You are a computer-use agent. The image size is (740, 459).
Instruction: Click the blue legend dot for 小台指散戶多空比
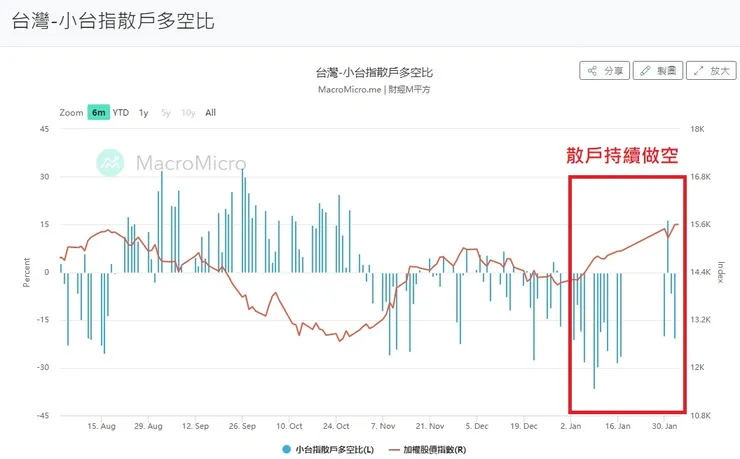pyautogui.click(x=286, y=450)
